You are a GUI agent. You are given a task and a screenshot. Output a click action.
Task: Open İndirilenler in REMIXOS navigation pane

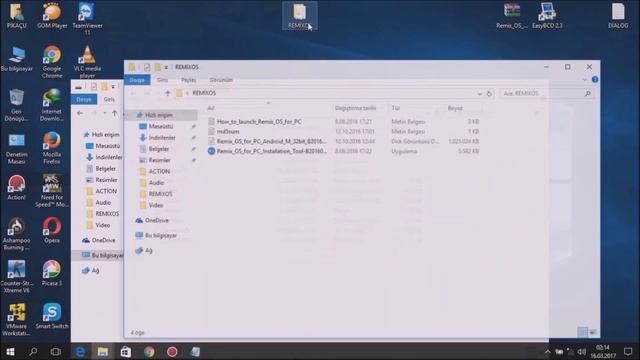coord(162,138)
